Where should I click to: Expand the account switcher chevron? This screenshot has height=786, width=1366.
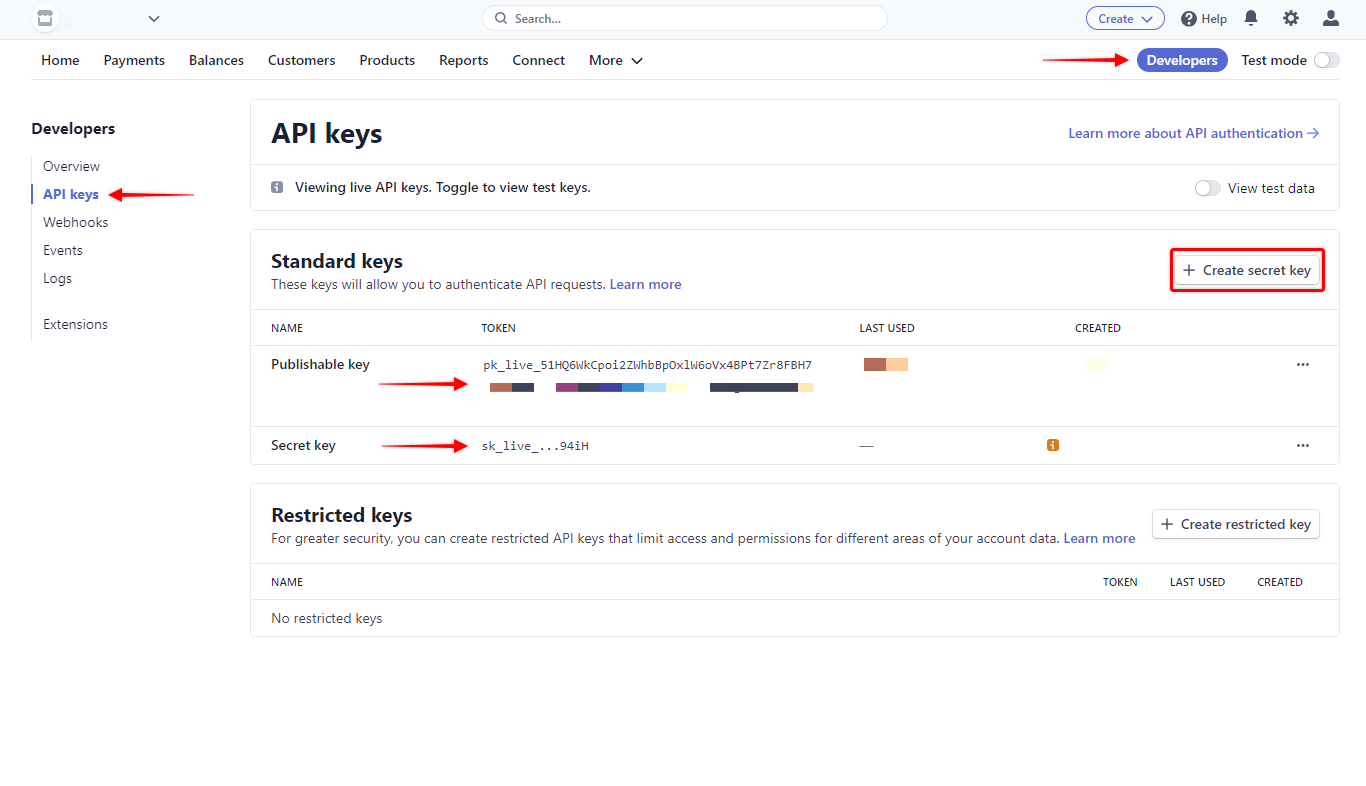pyautogui.click(x=154, y=18)
